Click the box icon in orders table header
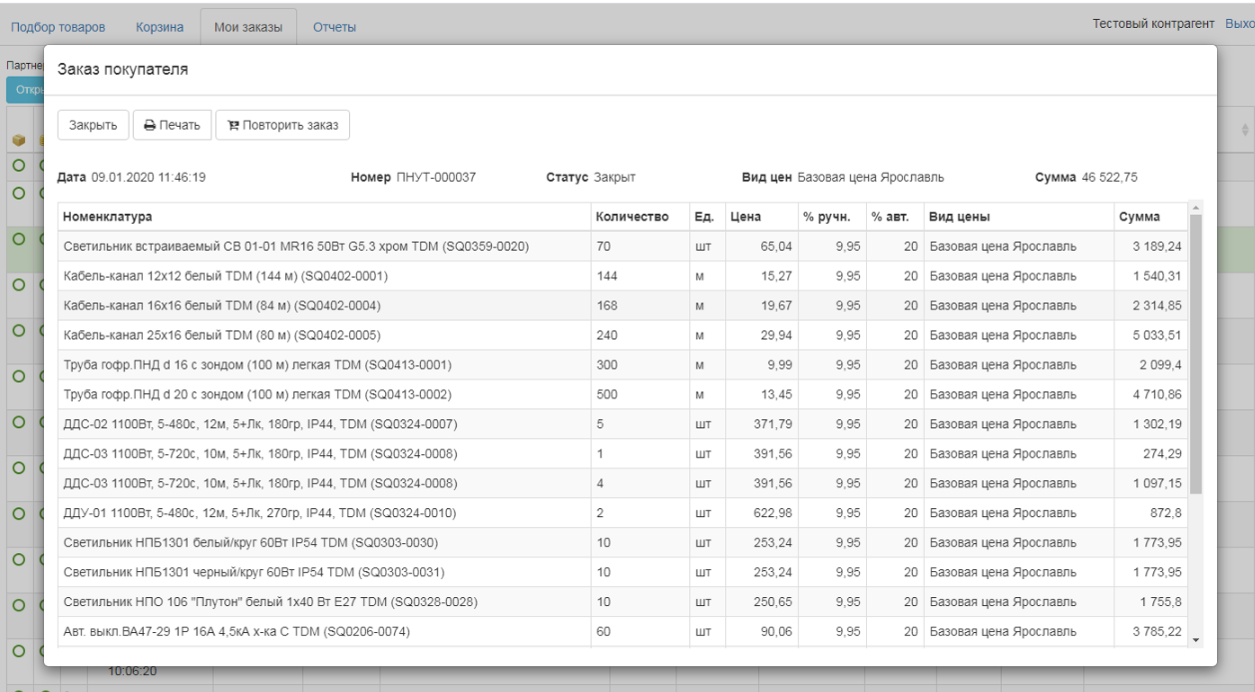The height and width of the screenshot is (692, 1255). pos(18,141)
